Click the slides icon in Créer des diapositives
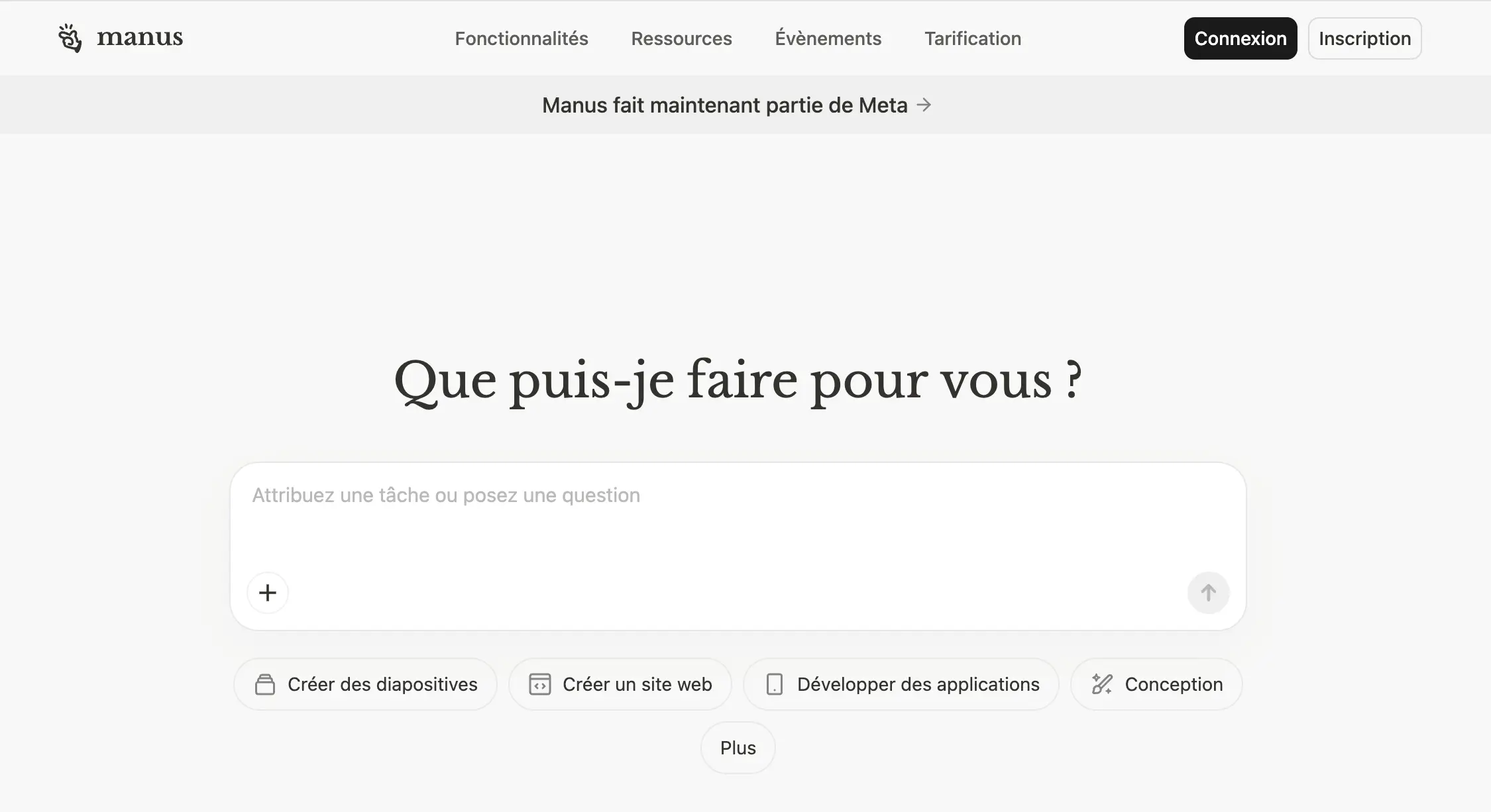1491x812 pixels. click(x=265, y=684)
